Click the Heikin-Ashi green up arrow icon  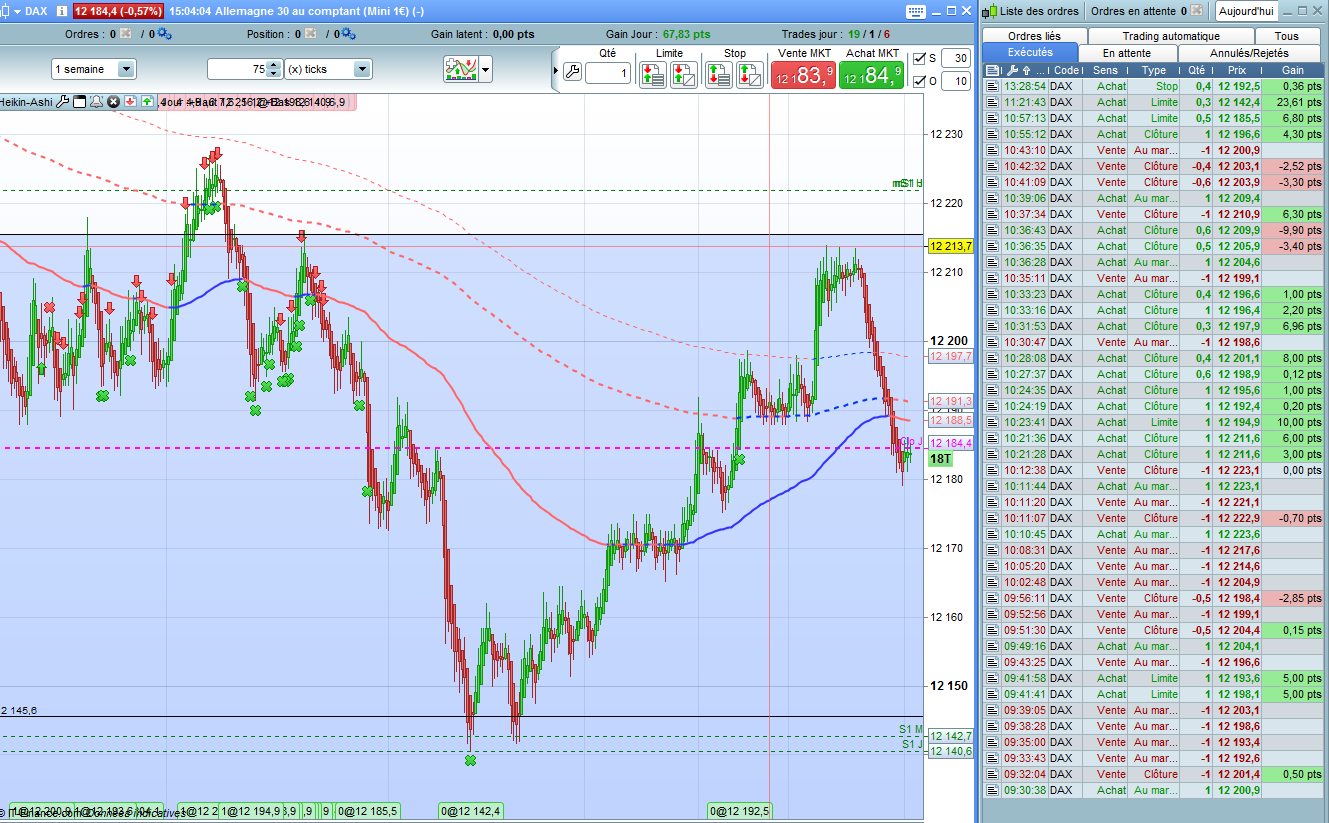click(x=147, y=101)
